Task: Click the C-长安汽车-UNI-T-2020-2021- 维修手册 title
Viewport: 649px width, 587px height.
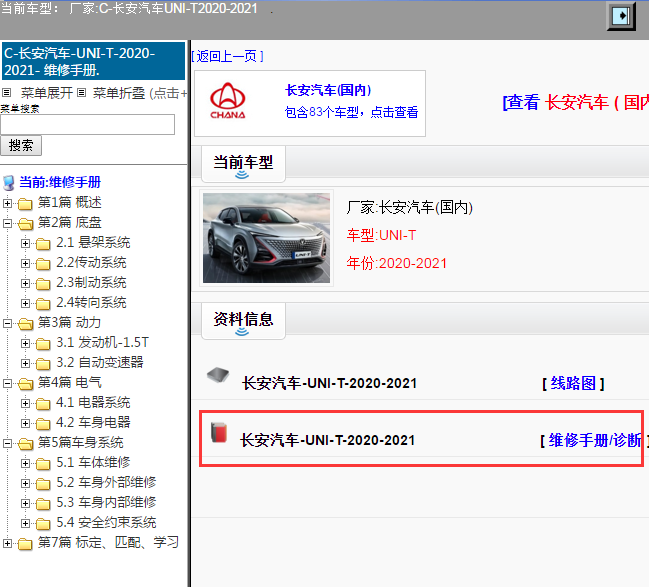Action: (93, 61)
